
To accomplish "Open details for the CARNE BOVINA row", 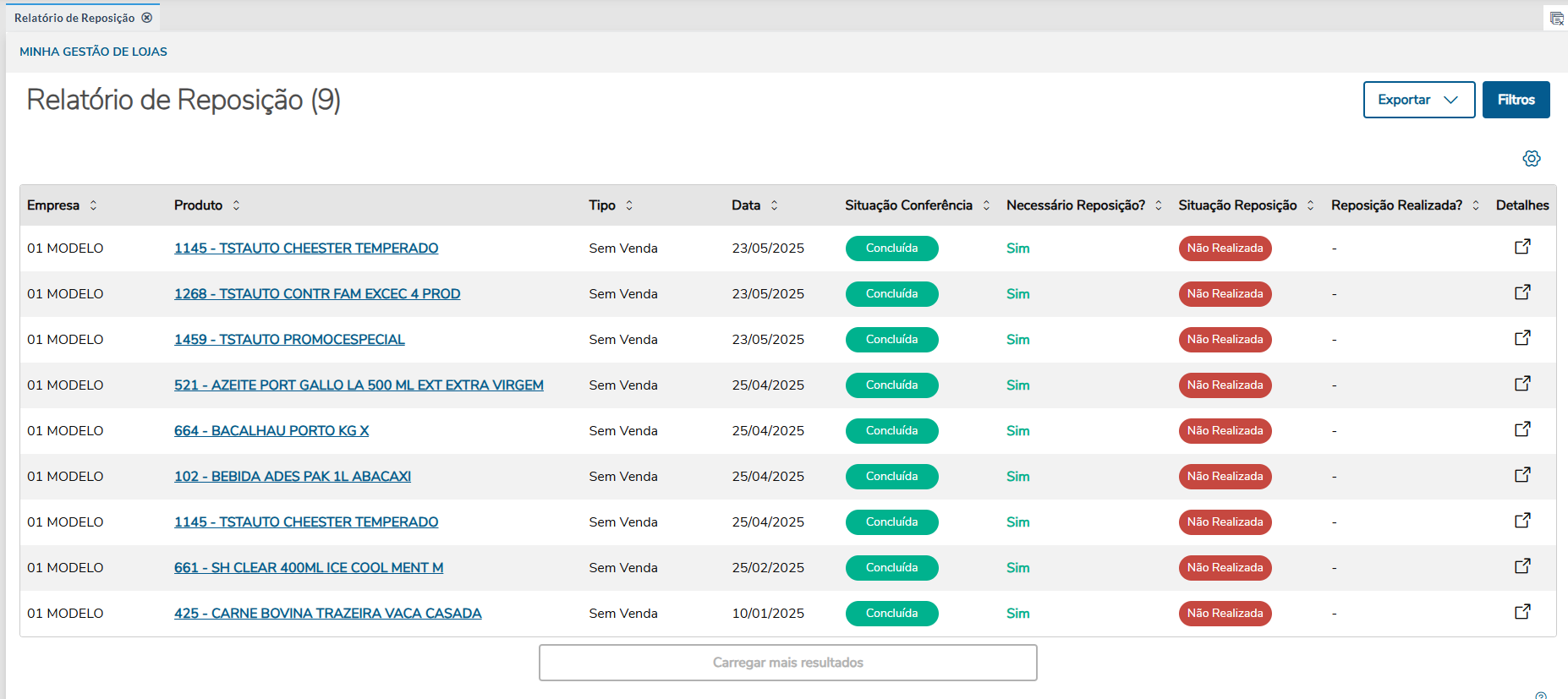I will [x=1521, y=612].
